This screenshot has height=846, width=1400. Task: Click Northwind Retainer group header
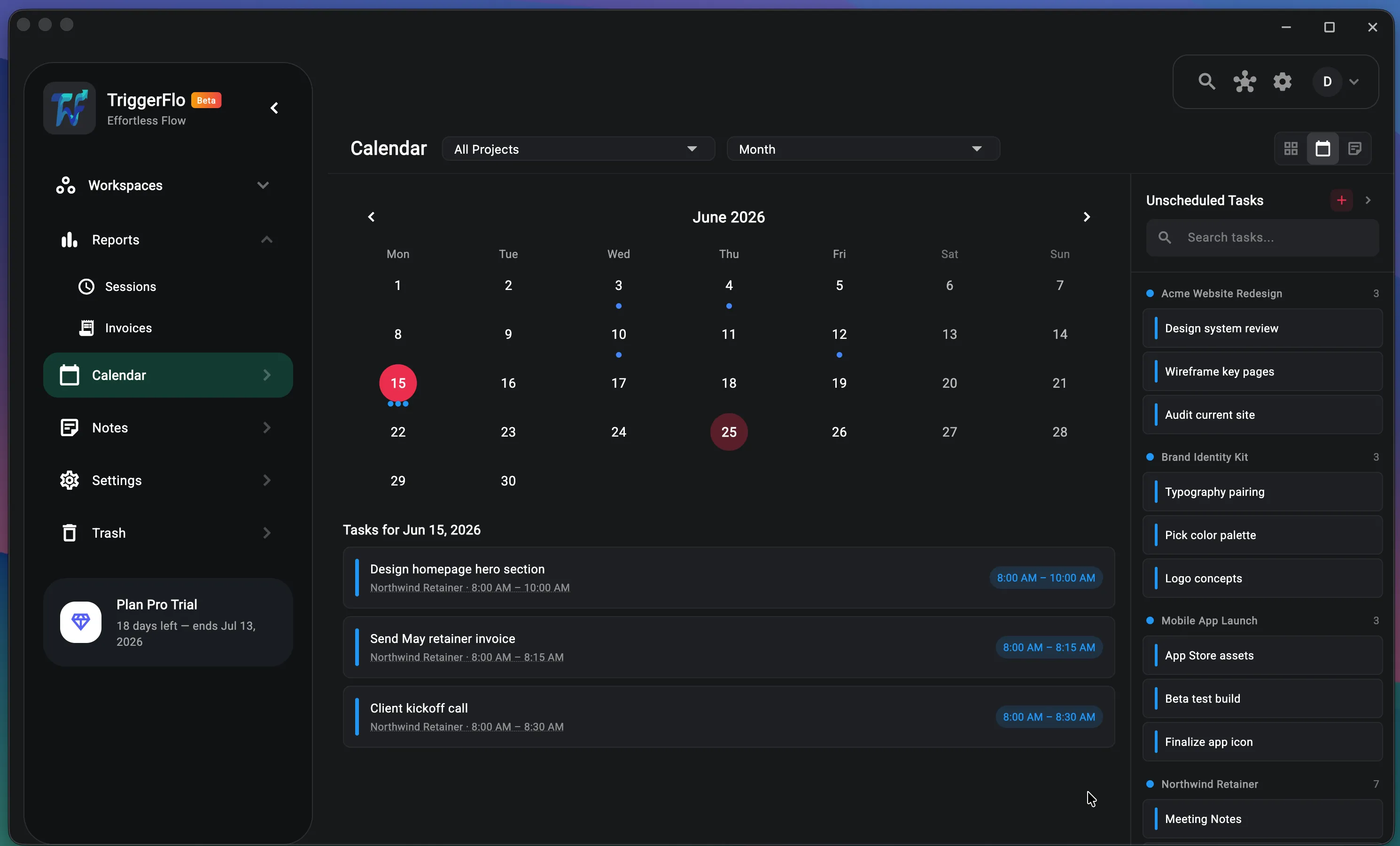click(x=1262, y=784)
